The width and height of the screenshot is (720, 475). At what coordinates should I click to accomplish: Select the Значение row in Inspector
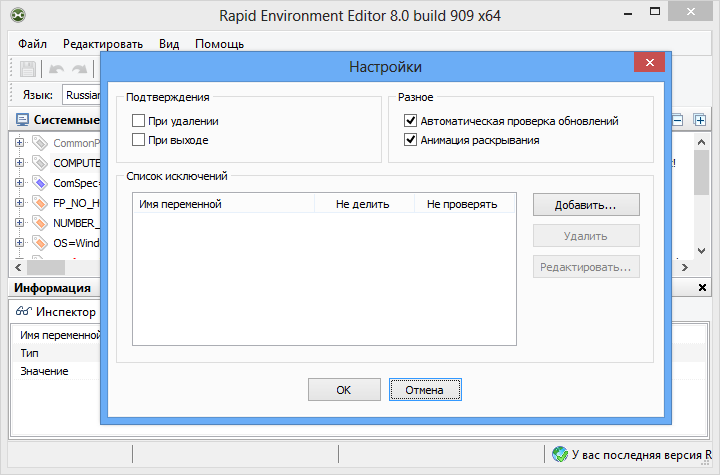(56, 371)
